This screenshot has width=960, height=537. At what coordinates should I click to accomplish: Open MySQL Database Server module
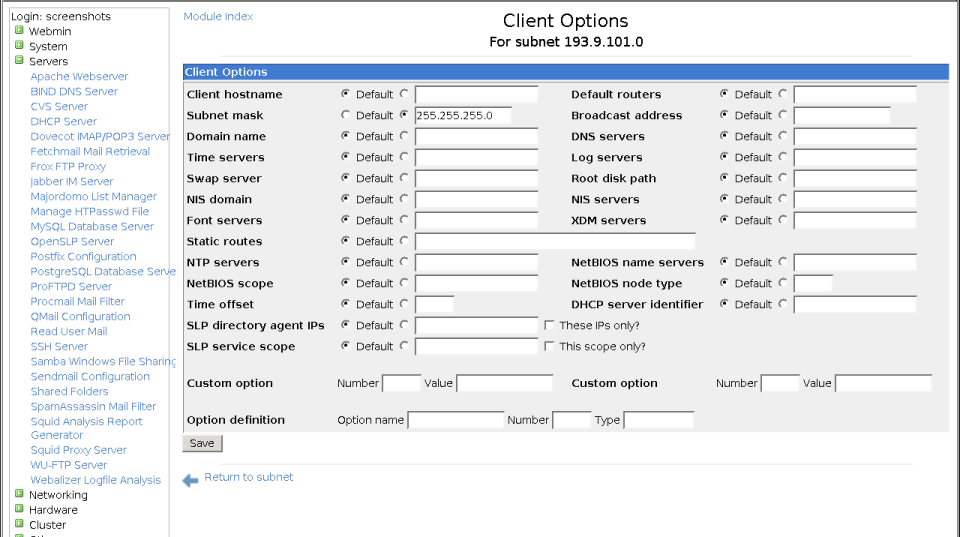(92, 227)
